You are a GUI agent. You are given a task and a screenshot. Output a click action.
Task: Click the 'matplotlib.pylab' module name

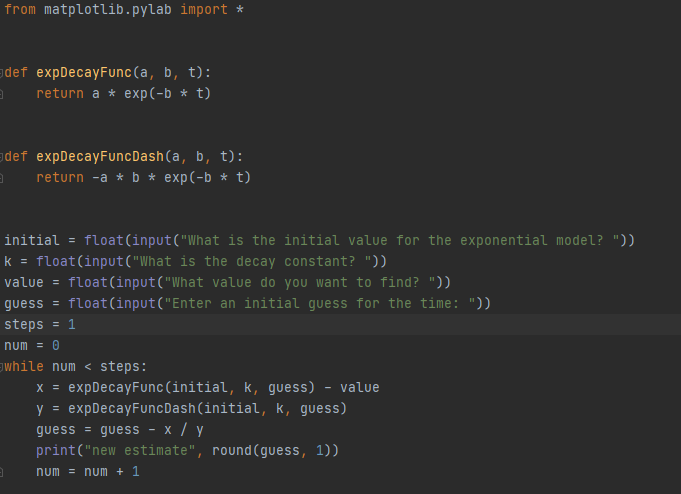pos(108,10)
